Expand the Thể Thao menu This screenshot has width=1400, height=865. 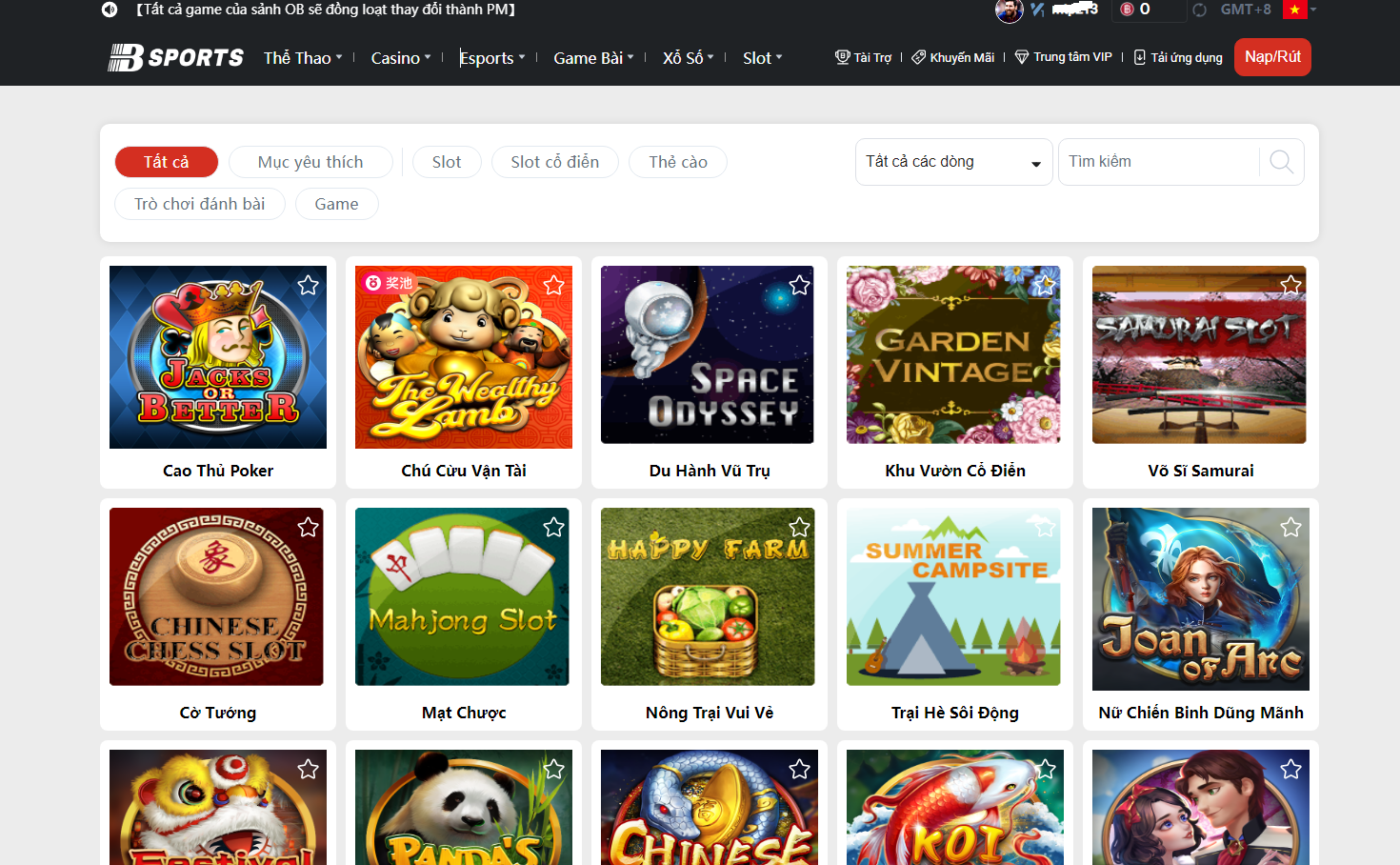[x=303, y=58]
